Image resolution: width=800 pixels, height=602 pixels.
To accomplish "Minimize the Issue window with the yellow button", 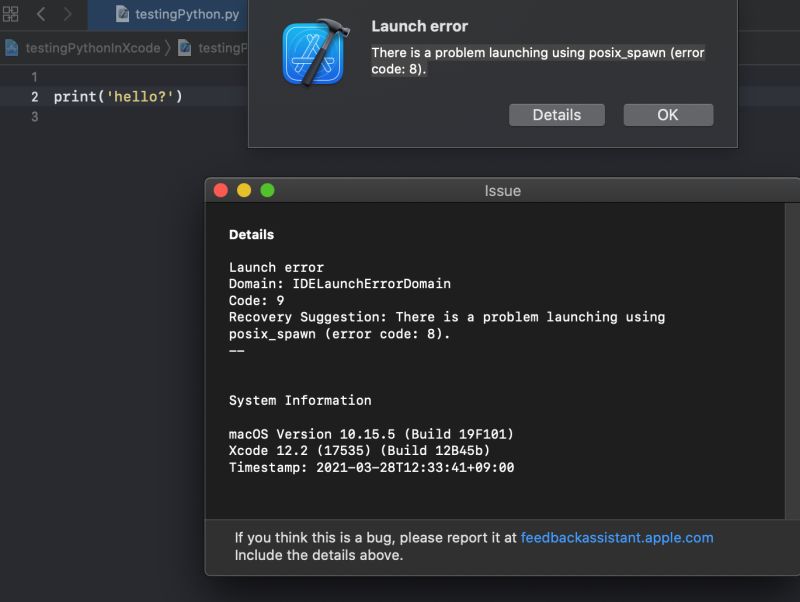I will coord(242,190).
